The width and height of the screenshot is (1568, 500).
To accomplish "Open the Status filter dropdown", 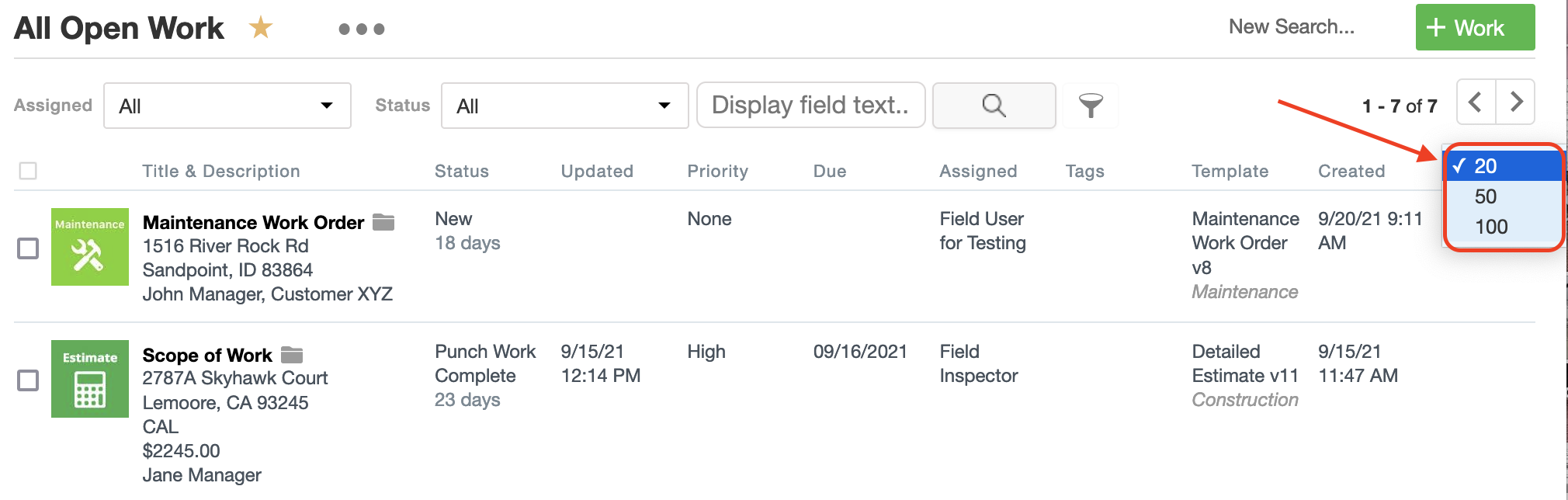I will coord(564,106).
